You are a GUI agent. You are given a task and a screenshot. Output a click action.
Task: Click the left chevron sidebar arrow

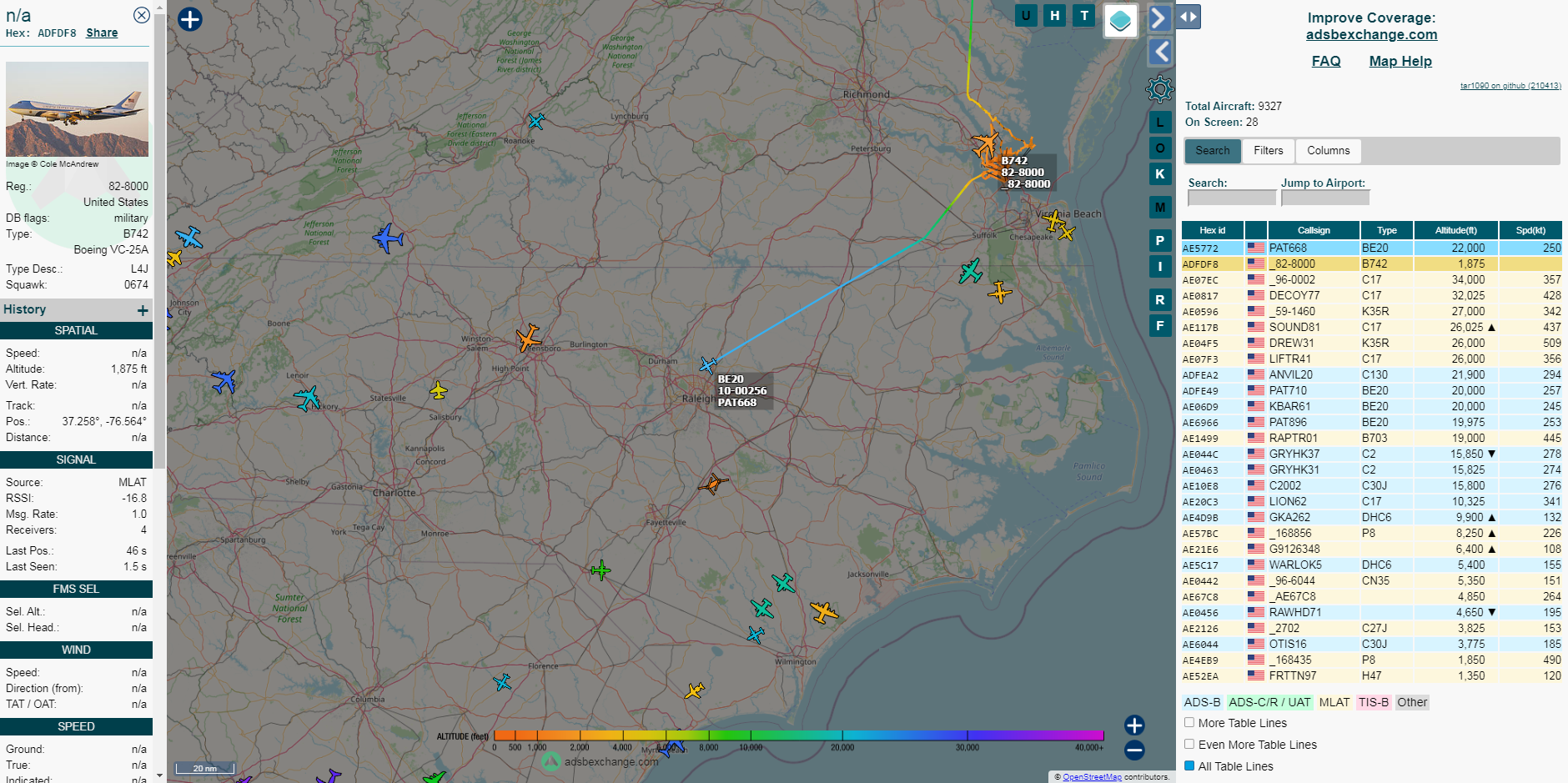coord(1160,52)
